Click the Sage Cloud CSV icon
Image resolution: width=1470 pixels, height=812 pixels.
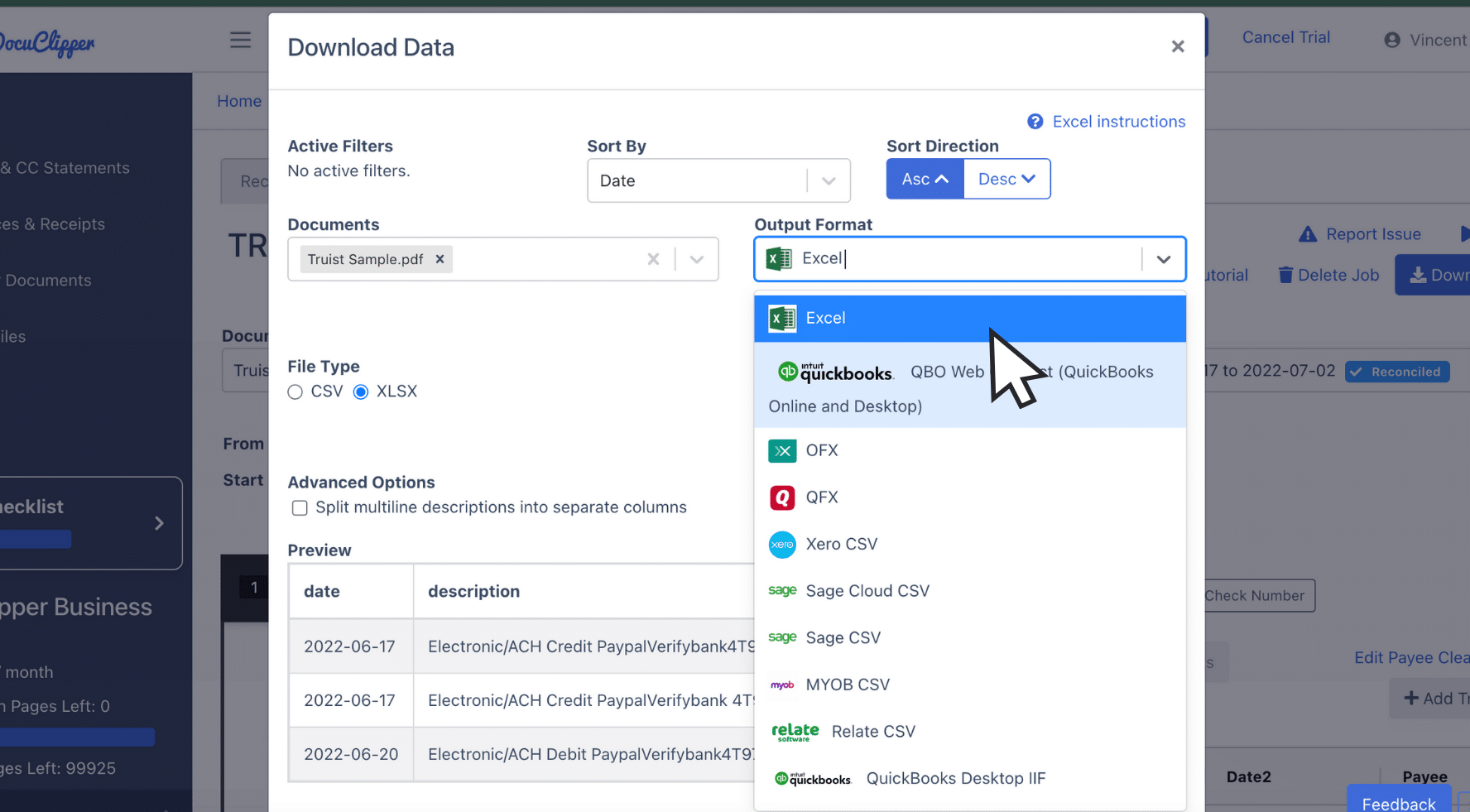(781, 590)
